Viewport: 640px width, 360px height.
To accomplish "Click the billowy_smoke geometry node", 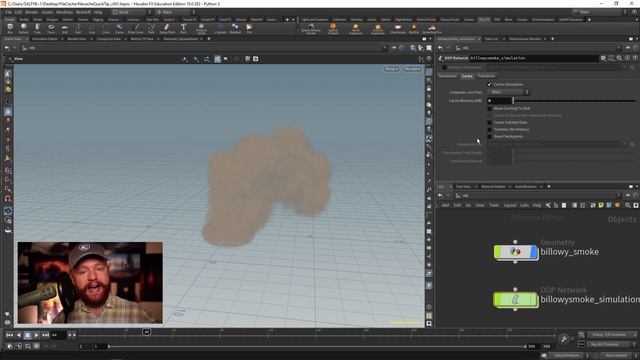I will (x=516, y=252).
